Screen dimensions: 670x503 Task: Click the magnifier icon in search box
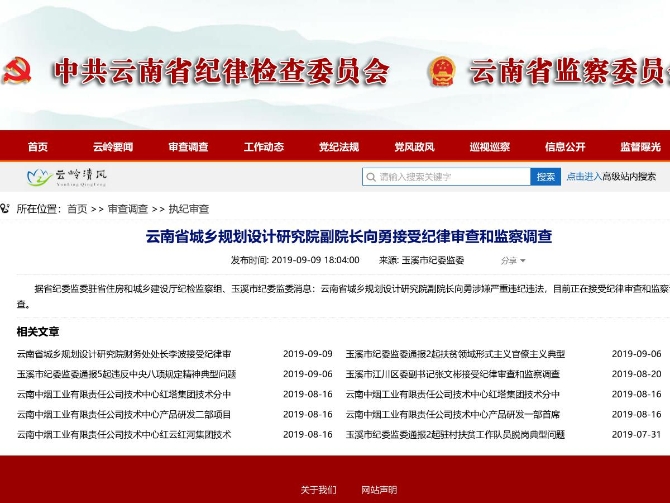pyautogui.click(x=371, y=177)
